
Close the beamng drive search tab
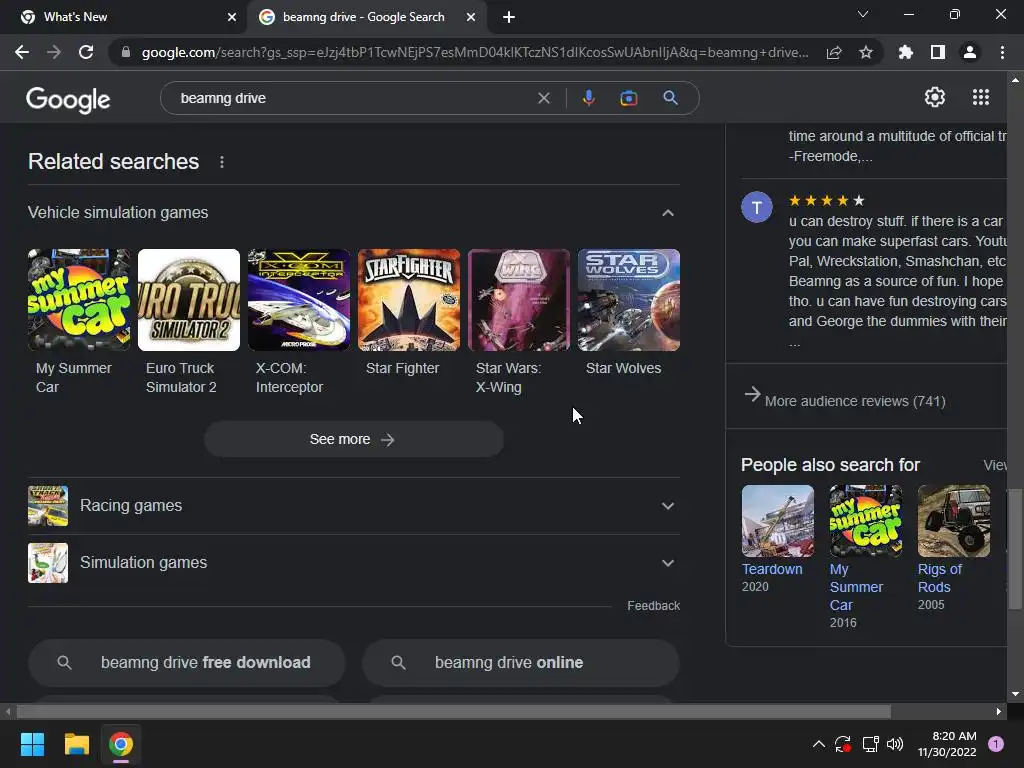471,17
